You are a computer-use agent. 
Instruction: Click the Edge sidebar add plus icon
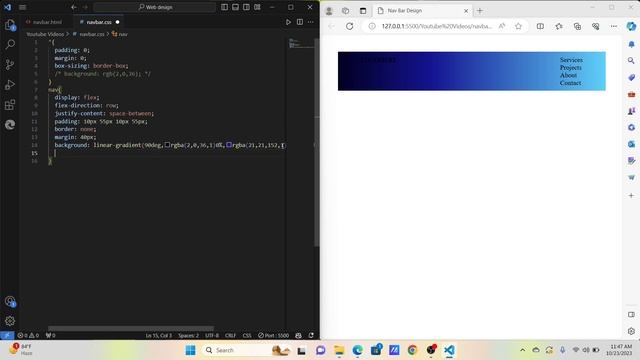631,196
